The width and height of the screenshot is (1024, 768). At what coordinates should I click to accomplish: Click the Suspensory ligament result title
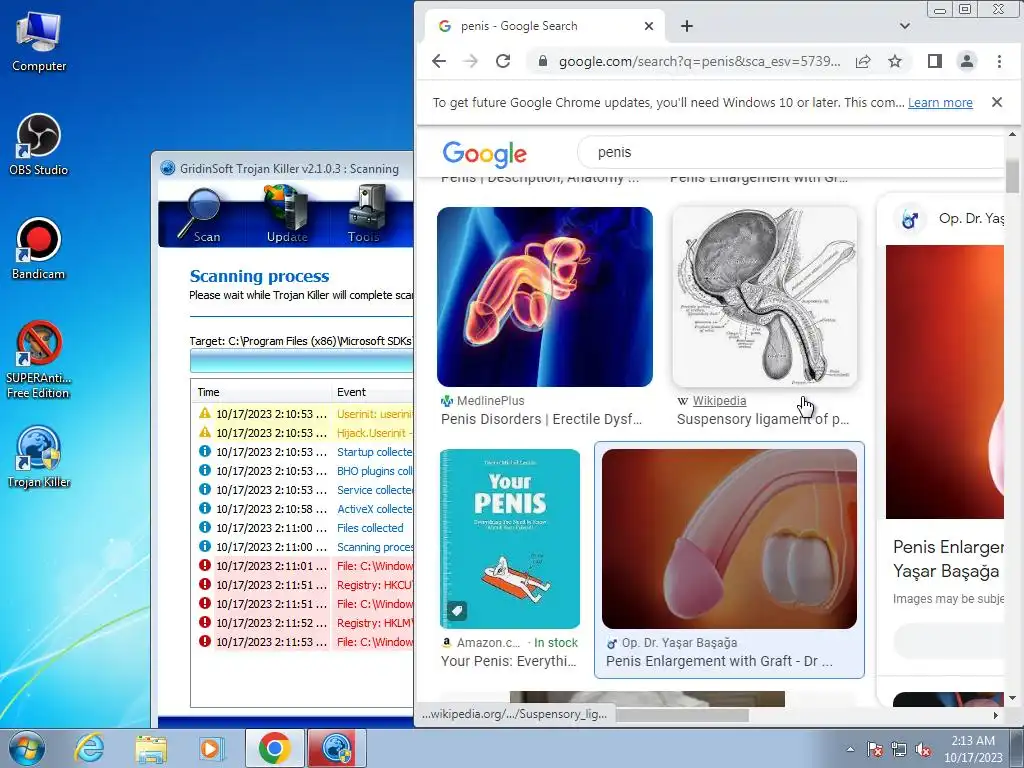pyautogui.click(x=763, y=419)
